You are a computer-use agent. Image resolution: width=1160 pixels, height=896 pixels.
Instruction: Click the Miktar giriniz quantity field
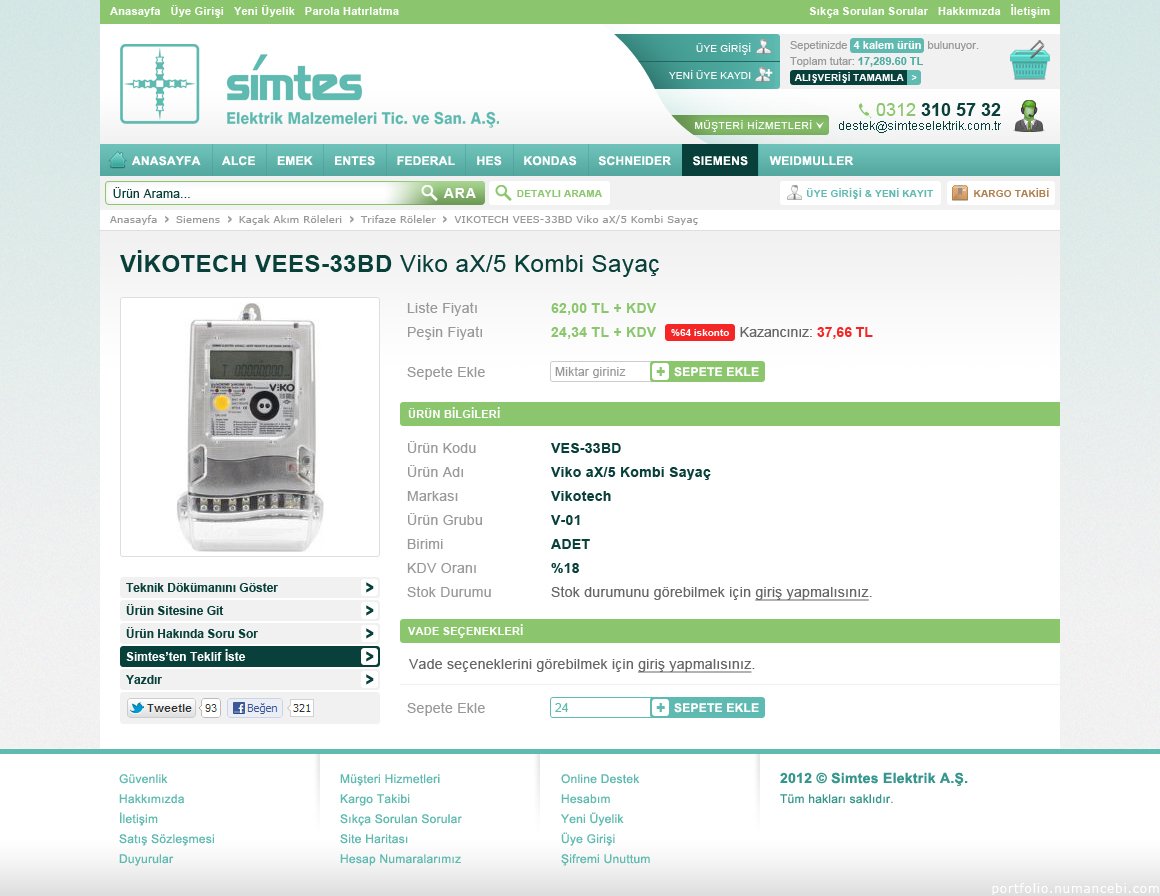tap(600, 371)
